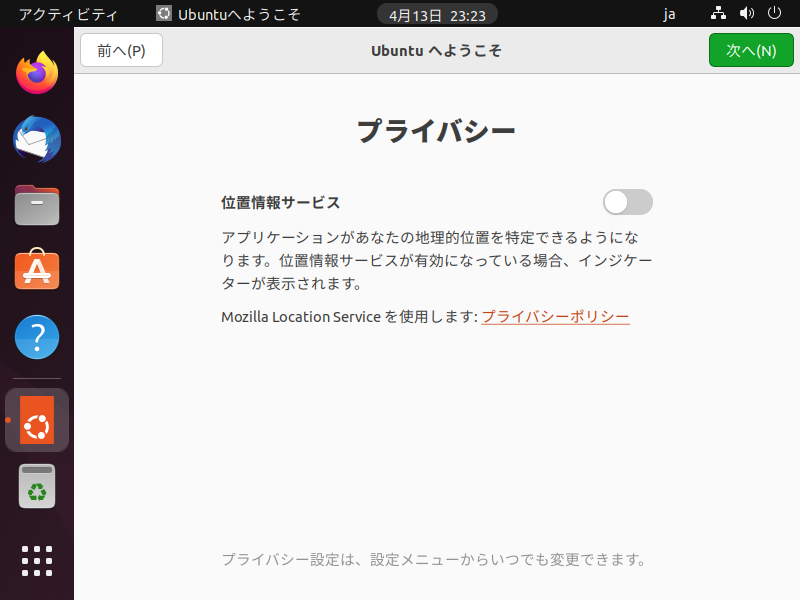Open Firefox from the dock
The image size is (800, 600).
[37, 73]
